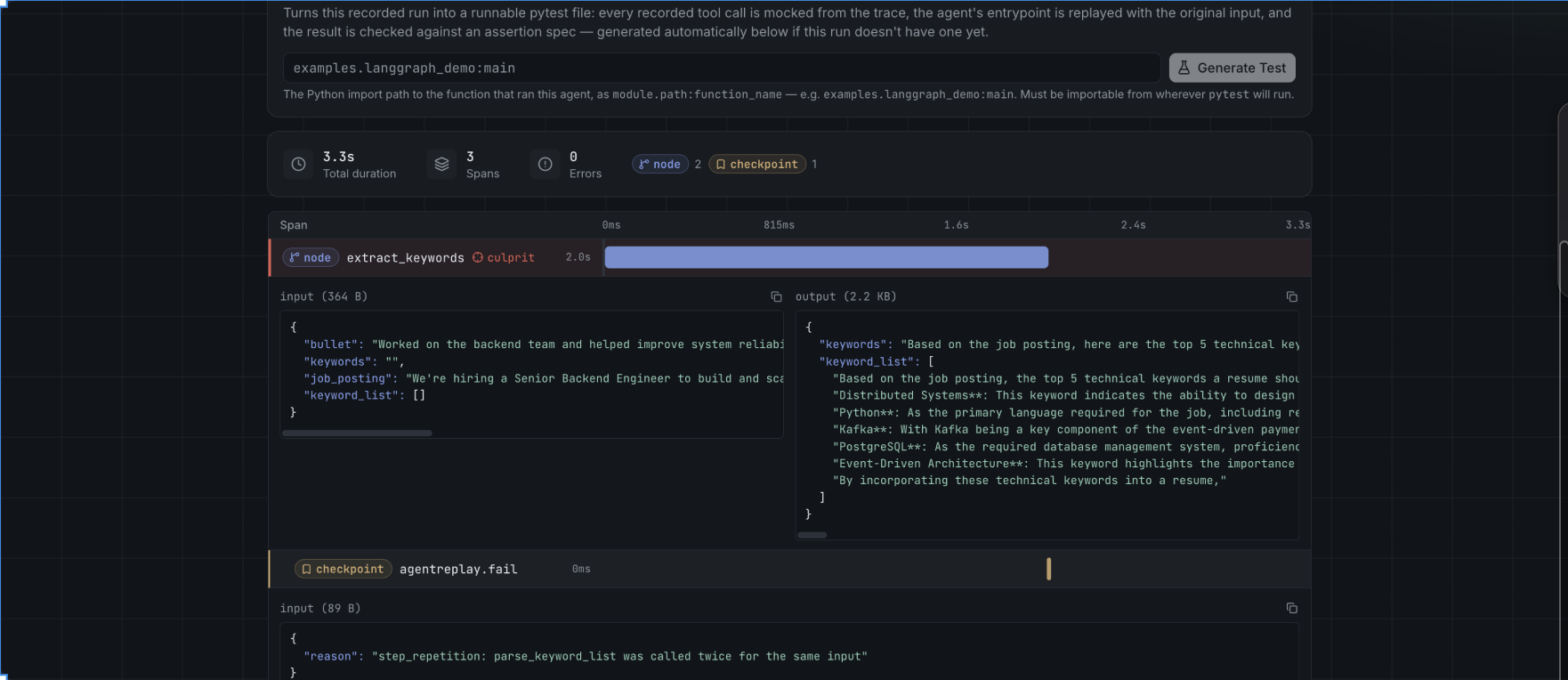Viewport: 1568px width, 680px height.
Task: Click the "1.6s" timeline tick label
Action: pyautogui.click(x=956, y=225)
